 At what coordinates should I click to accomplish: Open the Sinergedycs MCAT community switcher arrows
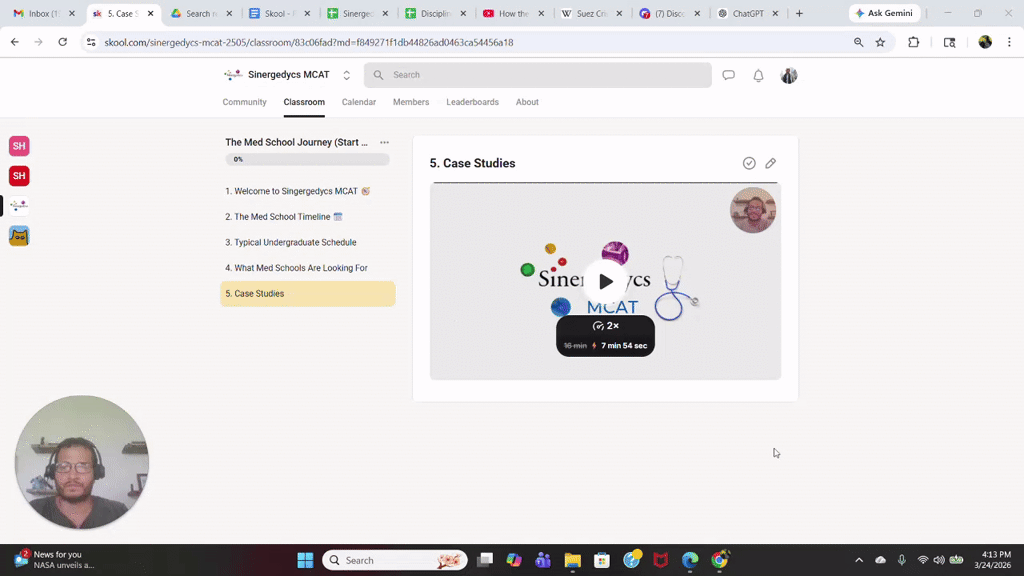(x=347, y=75)
